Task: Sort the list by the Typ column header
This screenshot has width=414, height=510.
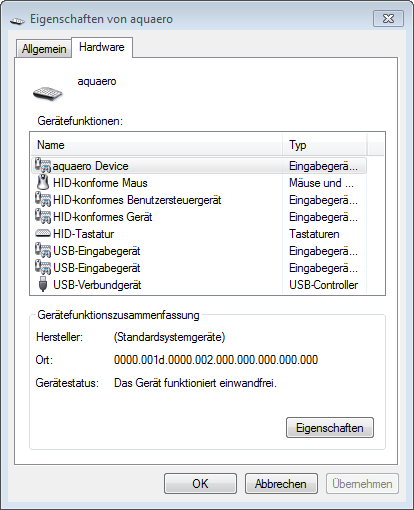Action: coord(324,145)
